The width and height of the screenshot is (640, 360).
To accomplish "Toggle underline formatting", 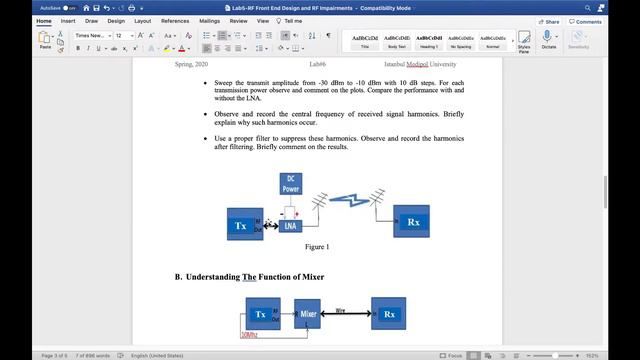I will click(x=98, y=49).
